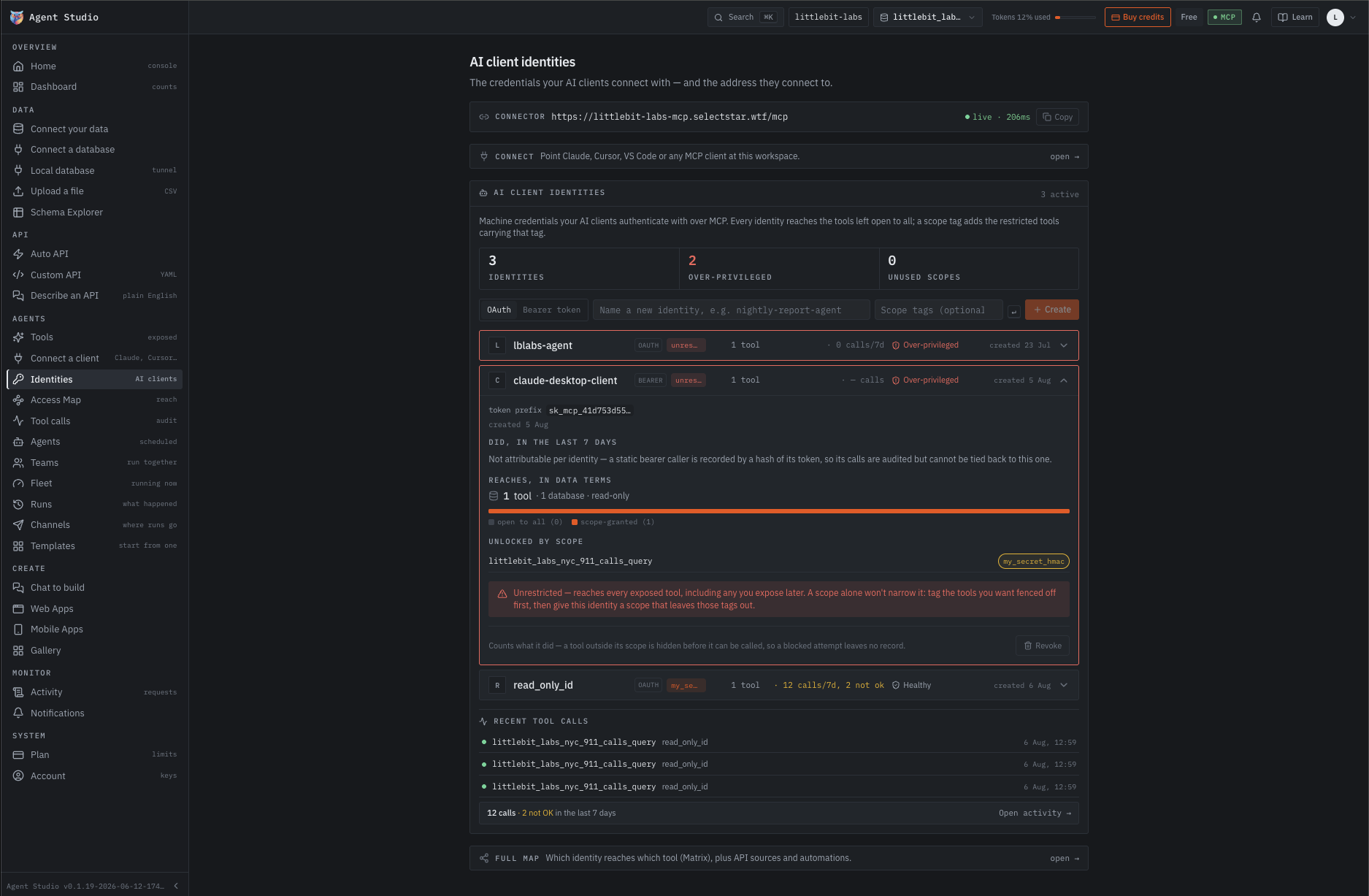The image size is (1369, 896).
Task: Revoke the claude-desktop-client identity
Action: click(x=1043, y=646)
